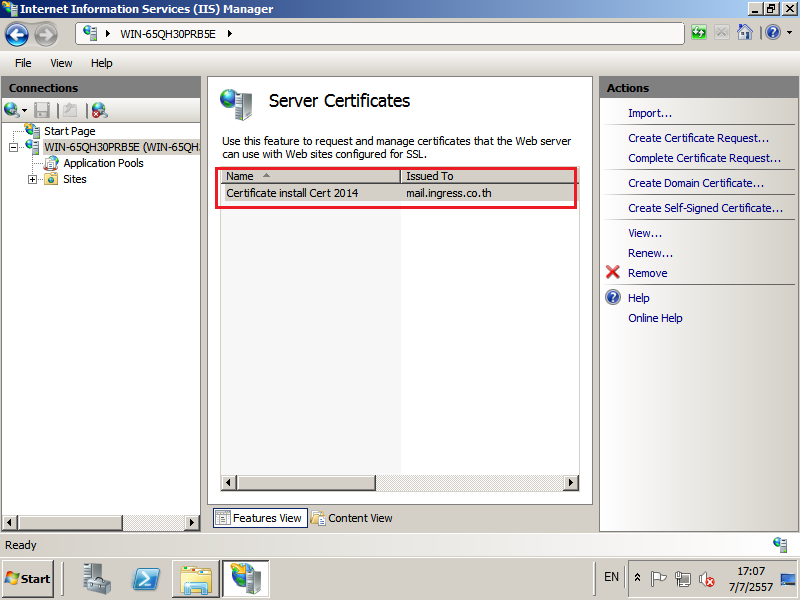Collapse the WIN-65QH30PRB5E server node
800x600 pixels.
pos(14,147)
